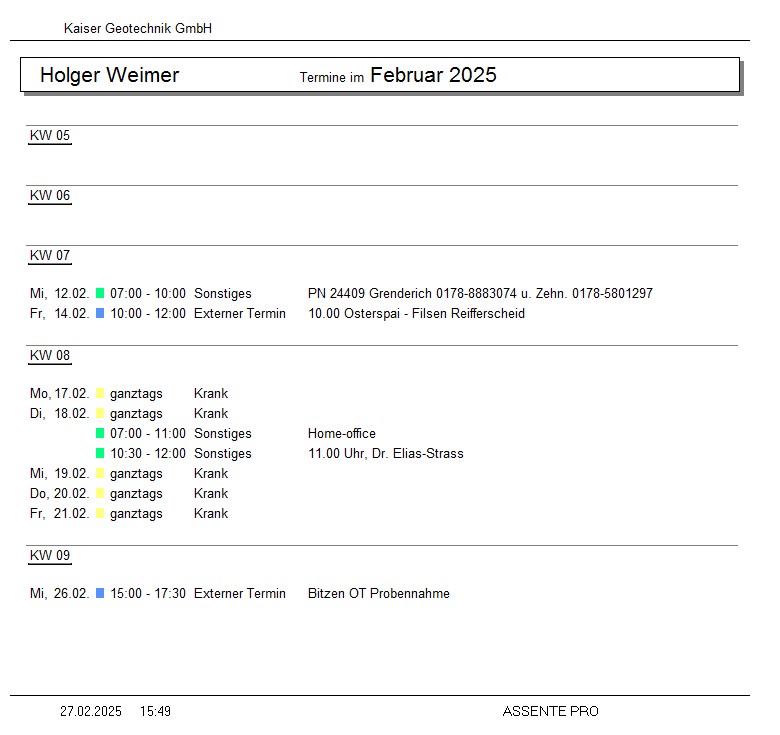
Task: Click the 27.02.2025 print date in footer
Action: [91, 712]
